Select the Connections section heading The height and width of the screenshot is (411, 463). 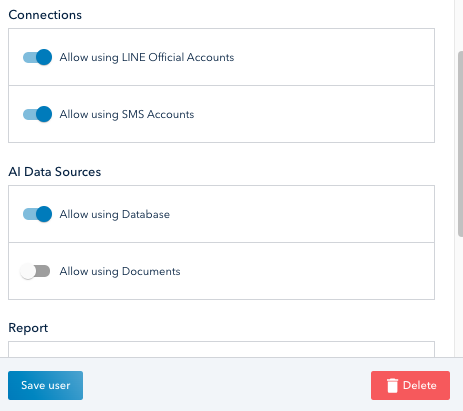coord(45,15)
